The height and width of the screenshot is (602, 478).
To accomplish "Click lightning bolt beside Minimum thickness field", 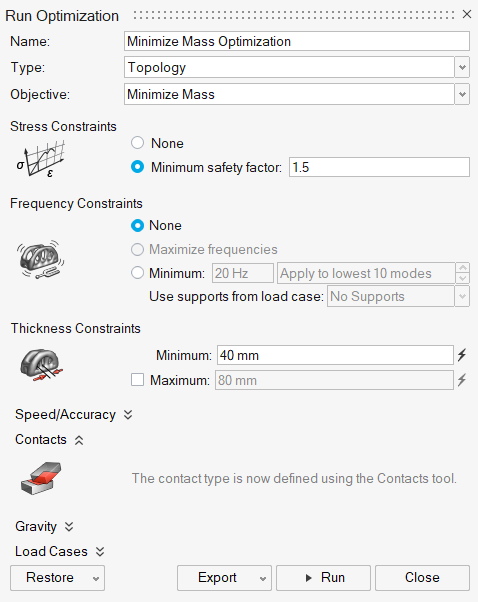I will pyautogui.click(x=462, y=355).
